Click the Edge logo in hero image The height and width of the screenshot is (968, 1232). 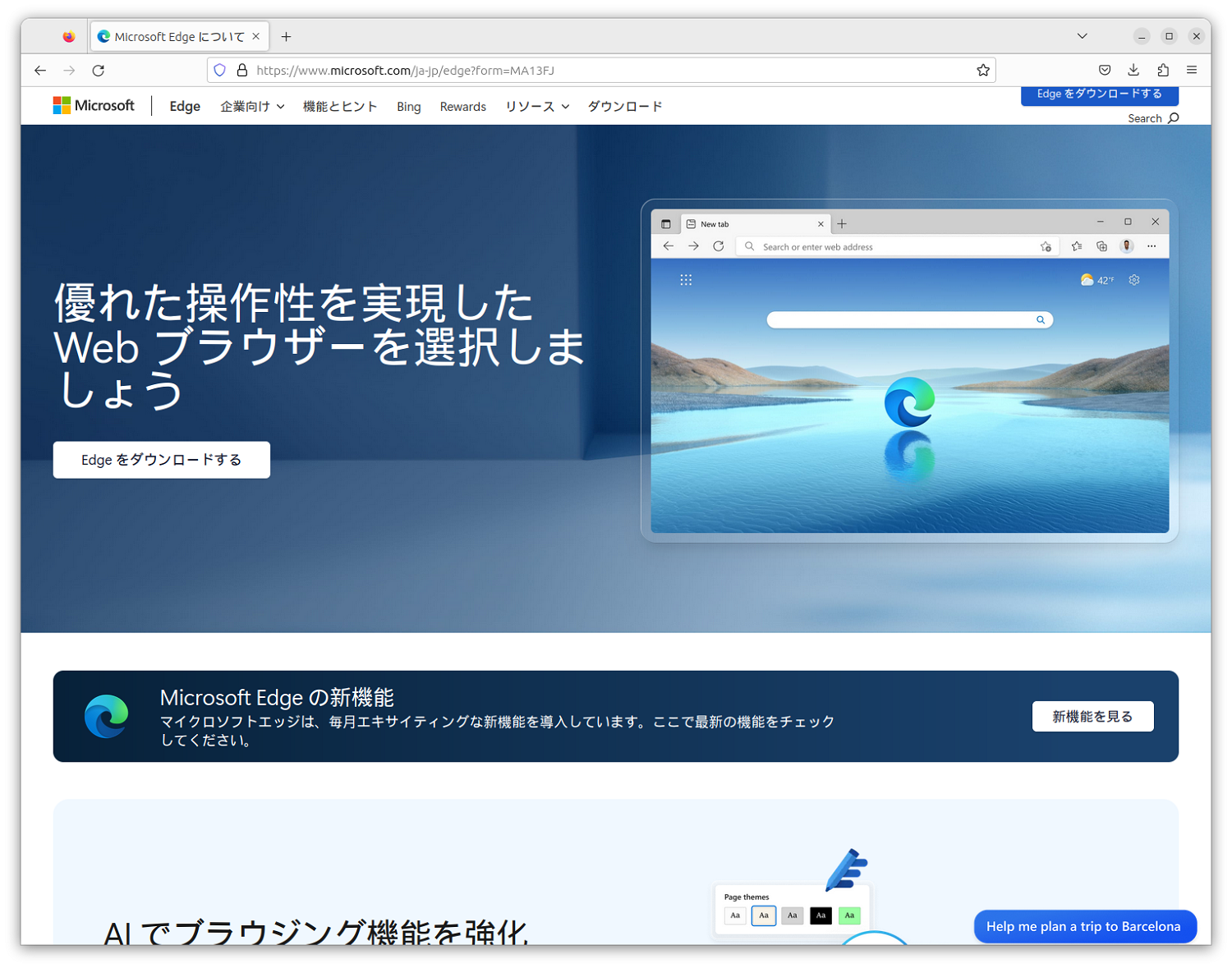[x=909, y=401]
